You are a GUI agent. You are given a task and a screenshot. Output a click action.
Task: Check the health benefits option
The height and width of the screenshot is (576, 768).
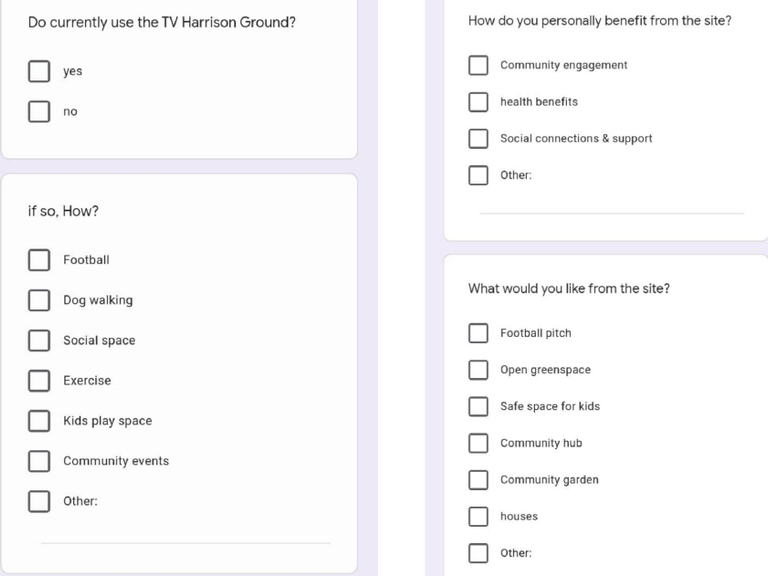click(478, 102)
